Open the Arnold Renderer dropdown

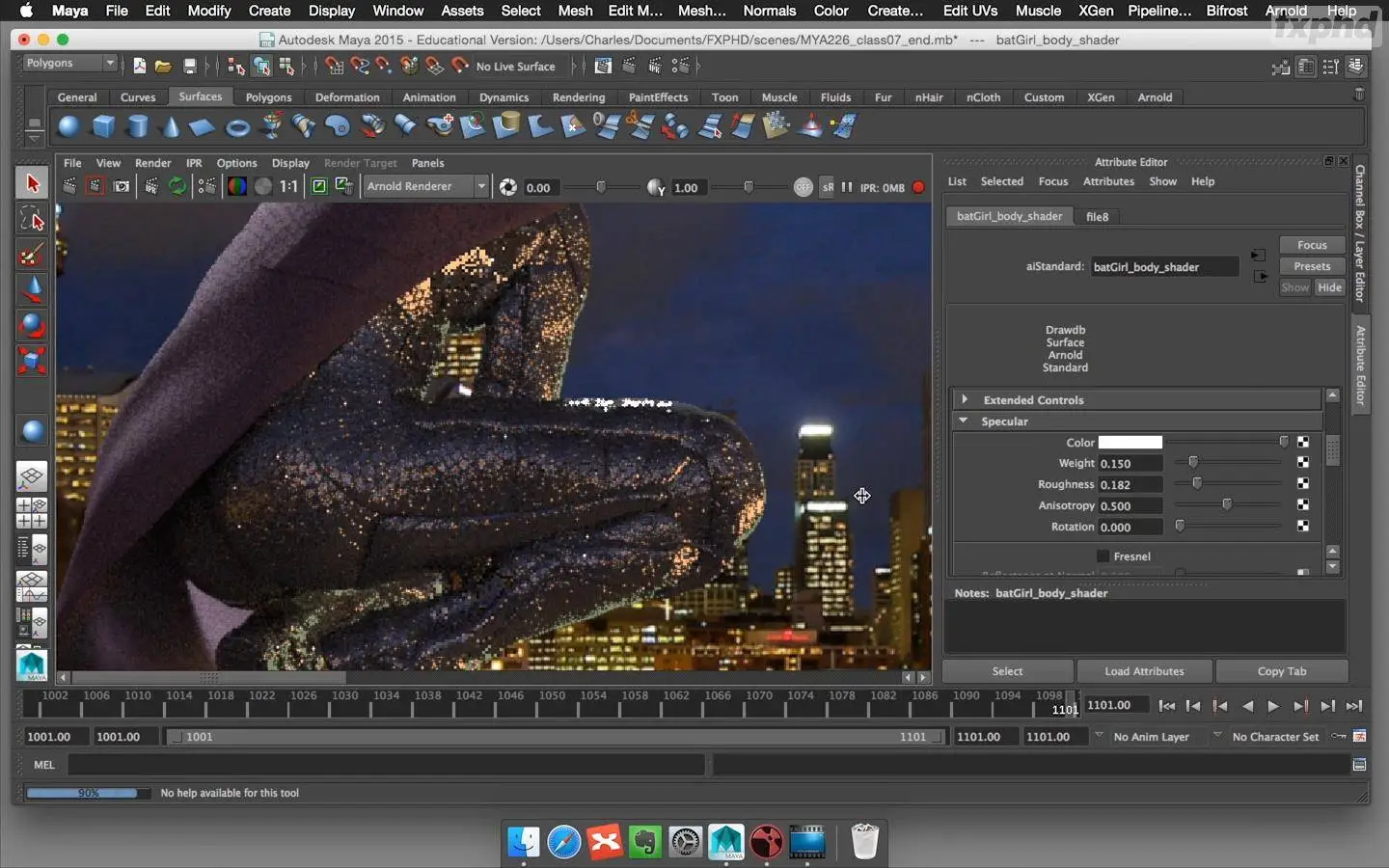click(425, 187)
